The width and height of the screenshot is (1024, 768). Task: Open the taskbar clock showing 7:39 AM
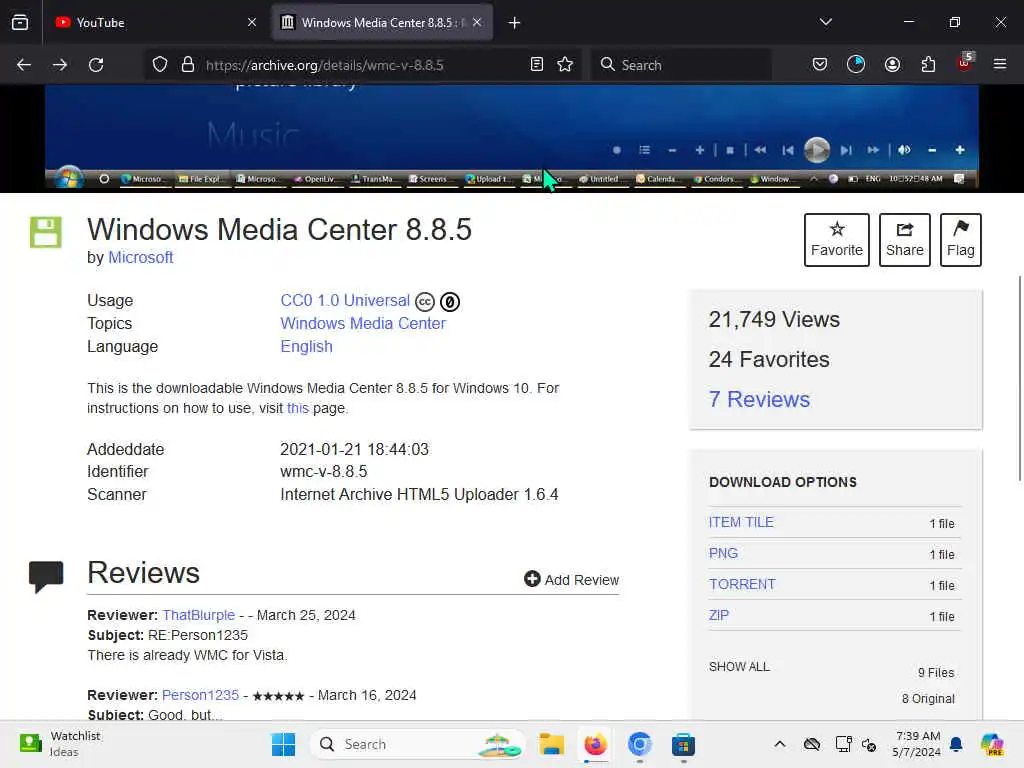click(916, 744)
